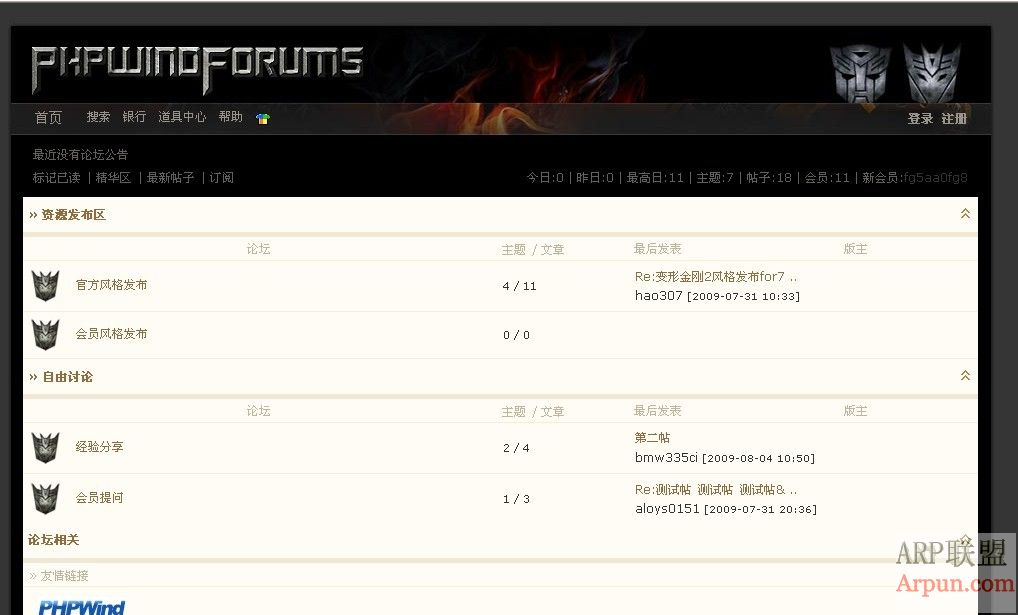
Task: Open new member fg5aa0fg8 profile
Action: [x=936, y=178]
